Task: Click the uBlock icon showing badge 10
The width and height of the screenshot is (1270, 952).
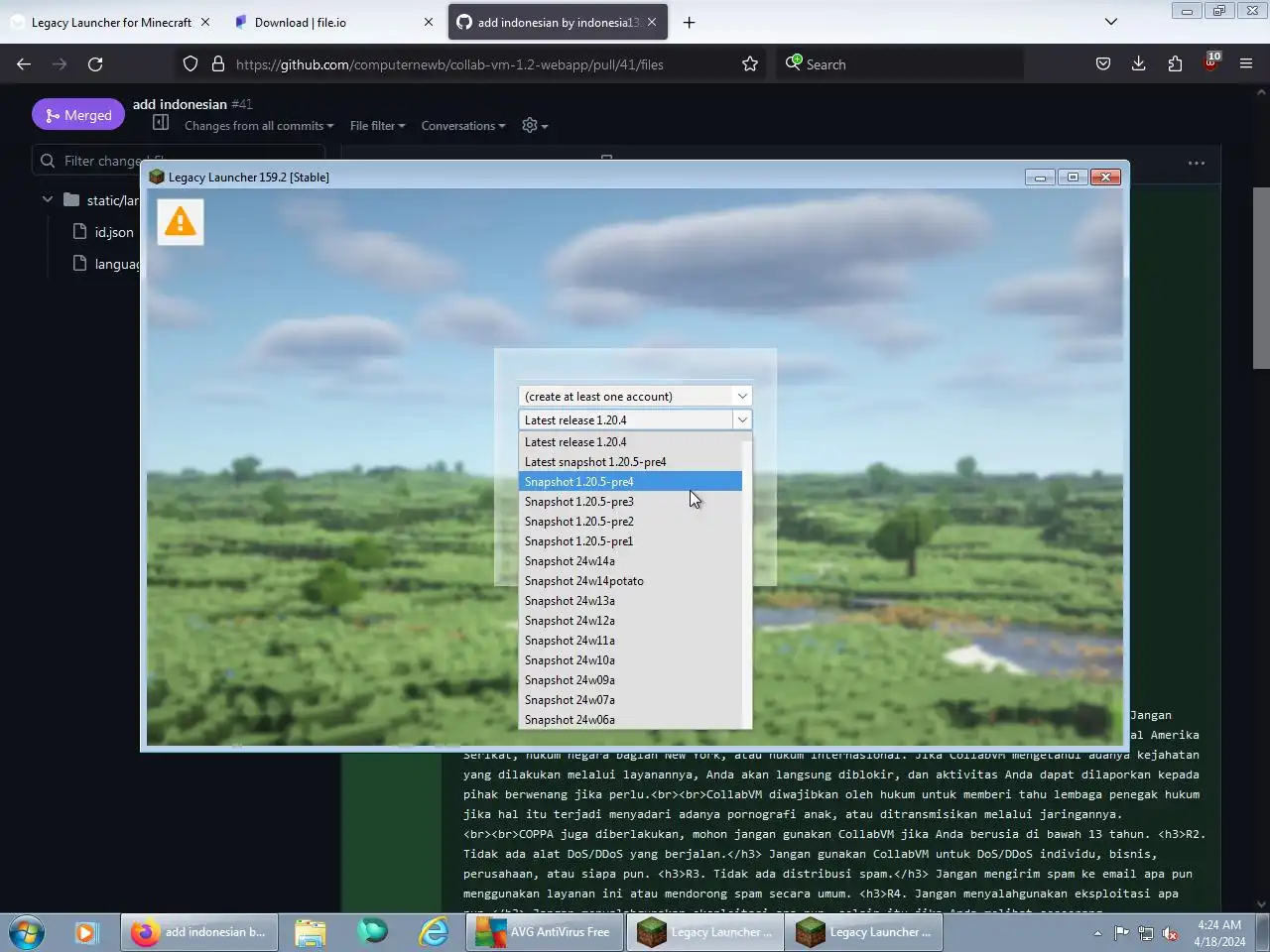Action: coord(1210,62)
